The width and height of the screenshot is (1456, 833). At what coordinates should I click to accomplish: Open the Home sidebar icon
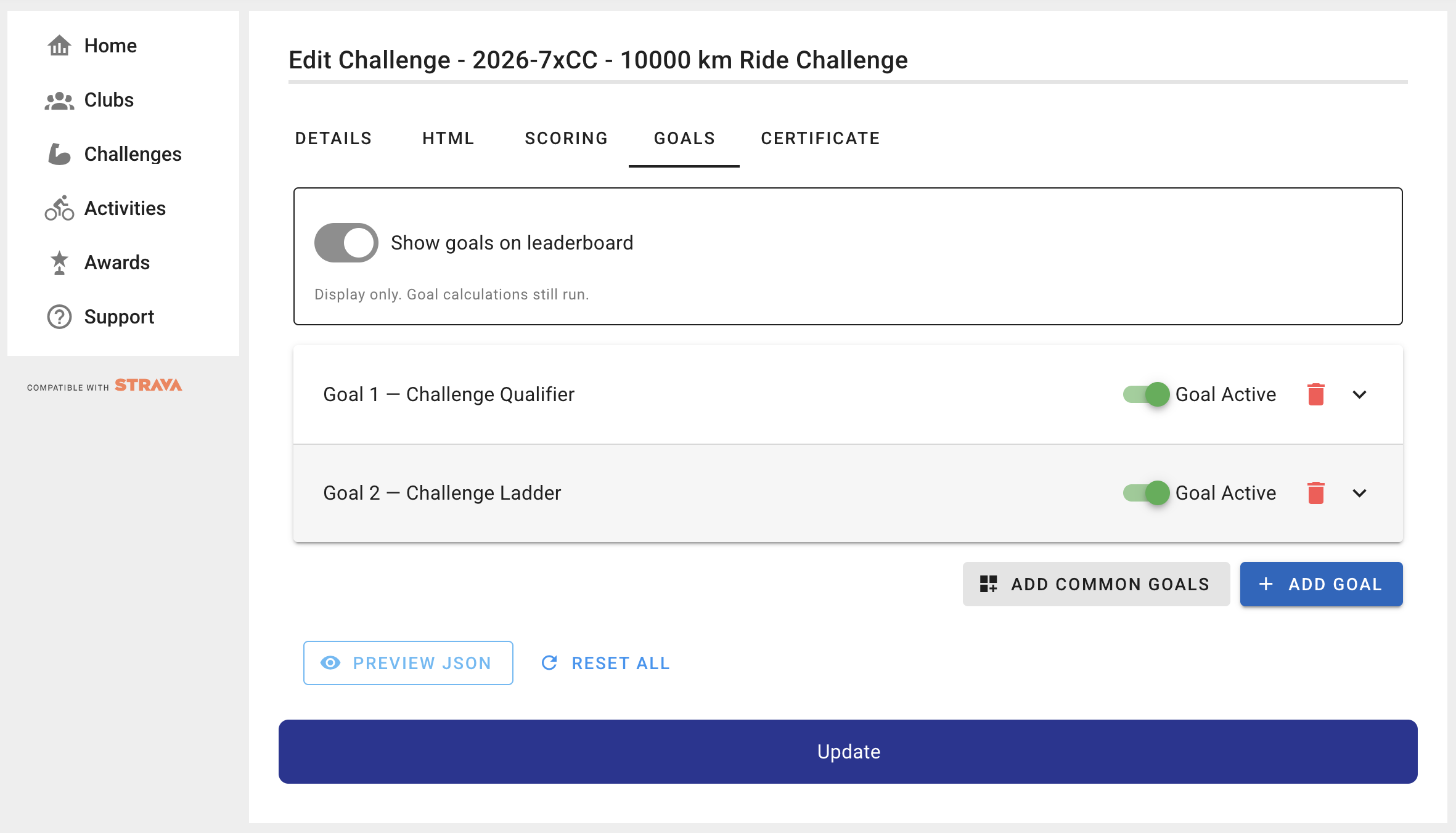[59, 45]
